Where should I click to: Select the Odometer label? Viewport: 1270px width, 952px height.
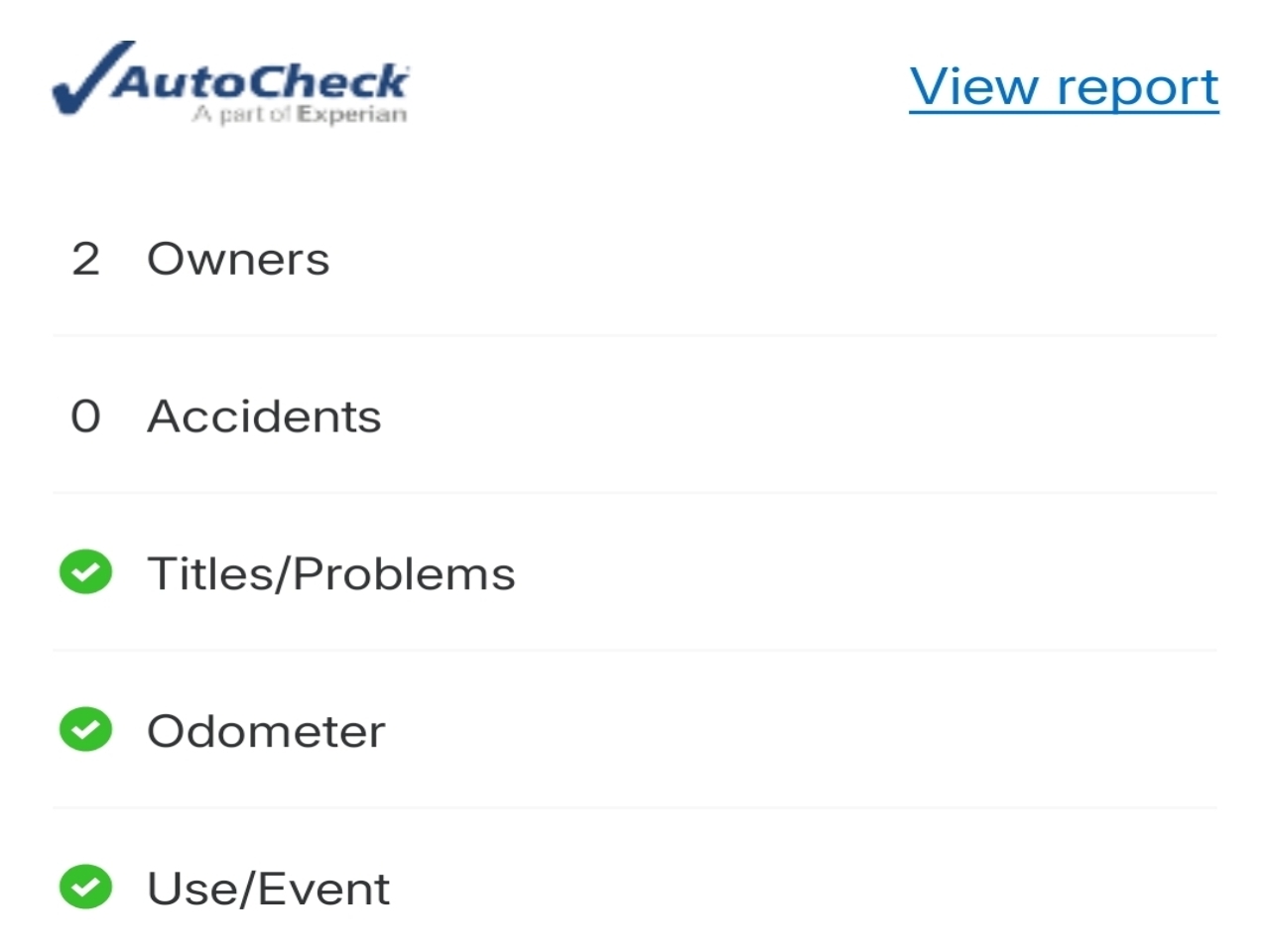pos(266,732)
